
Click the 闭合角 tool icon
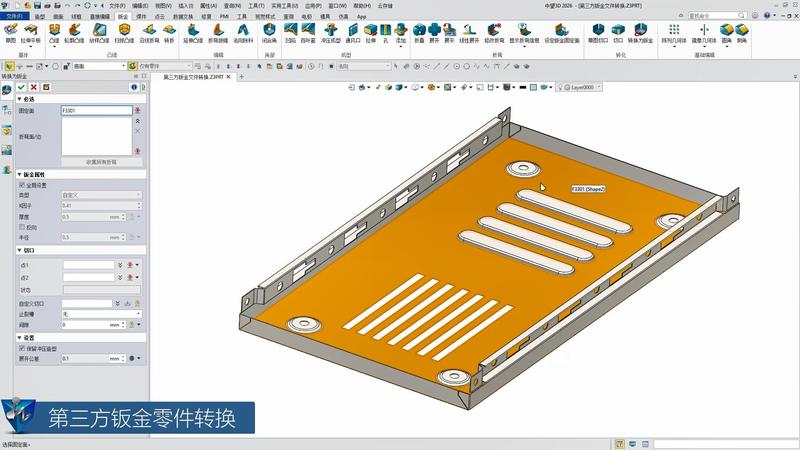[x=270, y=31]
